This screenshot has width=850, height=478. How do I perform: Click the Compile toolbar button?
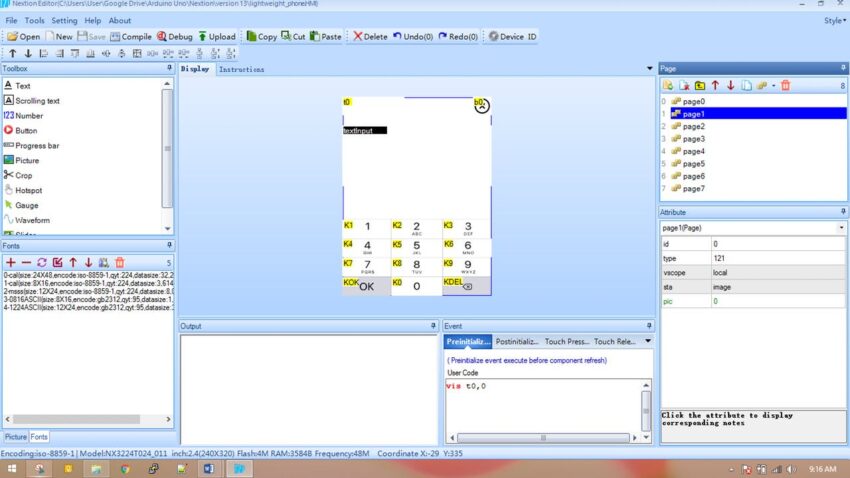[x=131, y=36]
